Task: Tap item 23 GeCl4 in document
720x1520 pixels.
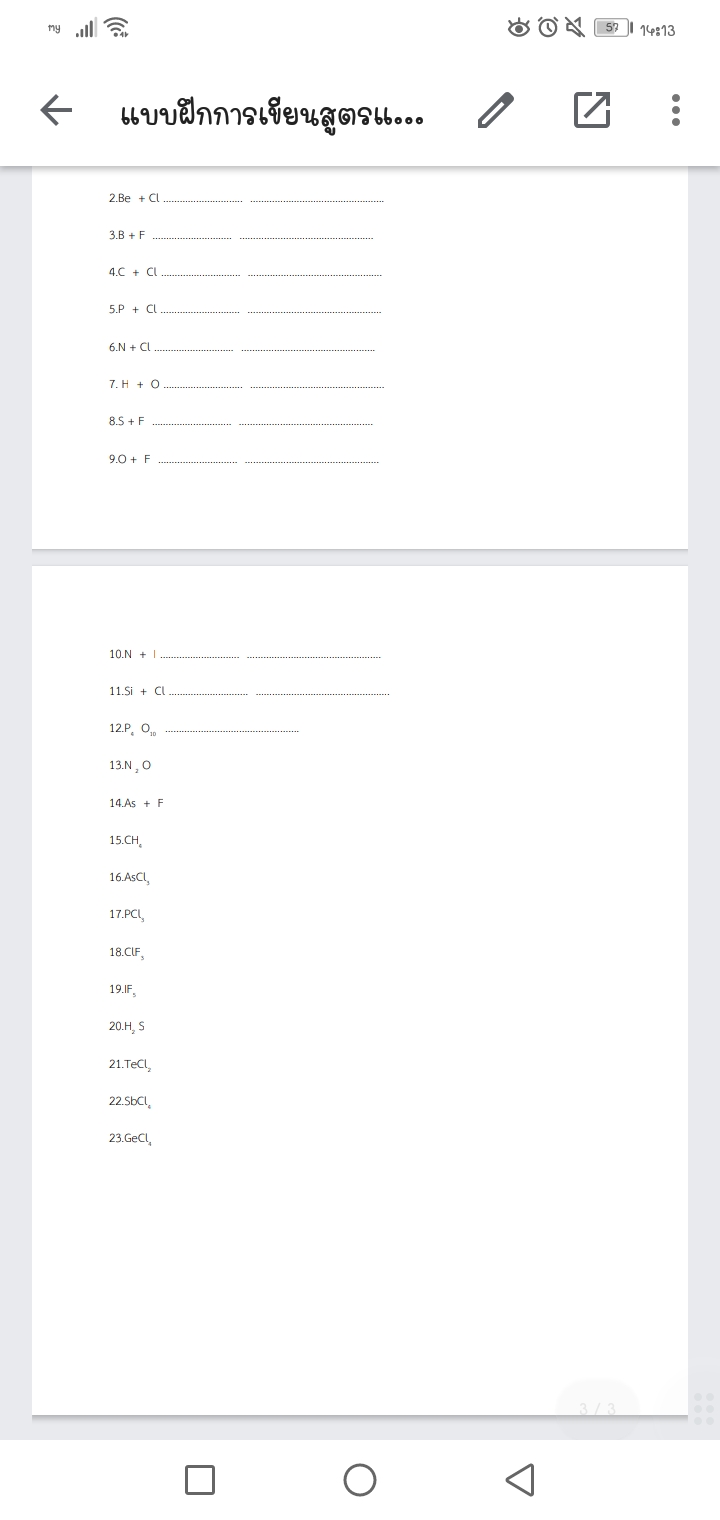Action: click(x=130, y=1139)
